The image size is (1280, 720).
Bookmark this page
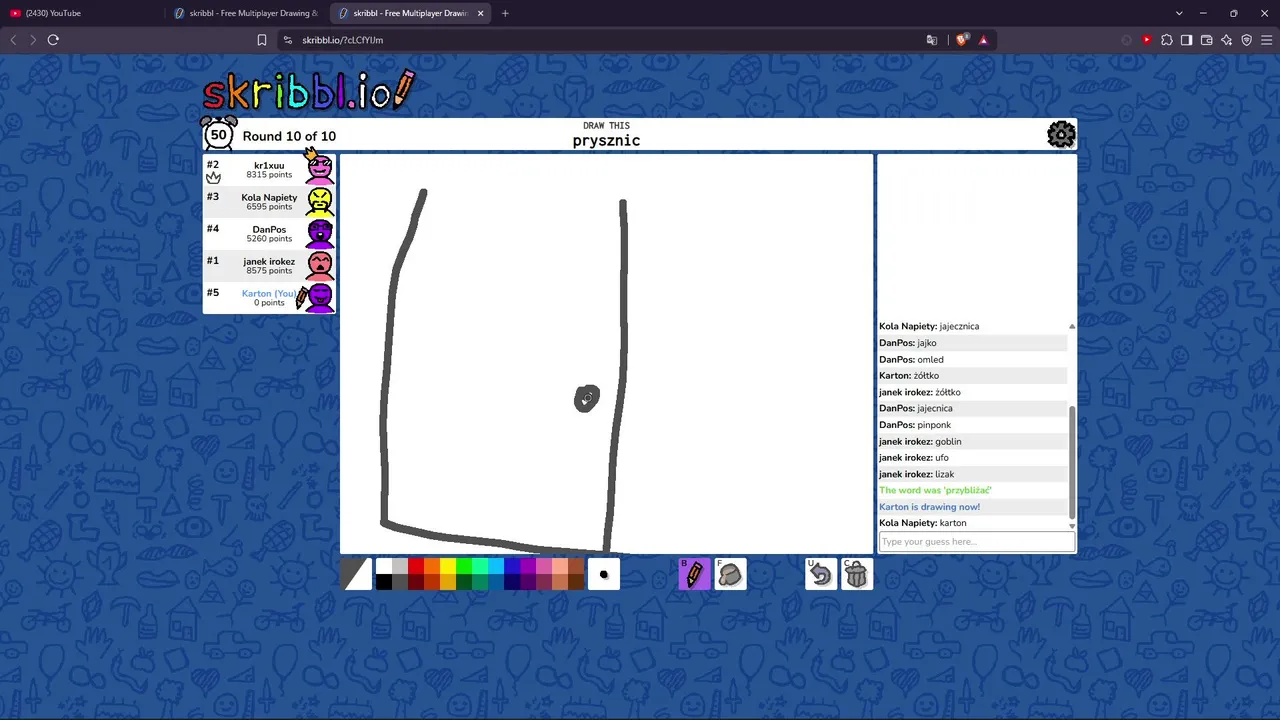(x=262, y=40)
